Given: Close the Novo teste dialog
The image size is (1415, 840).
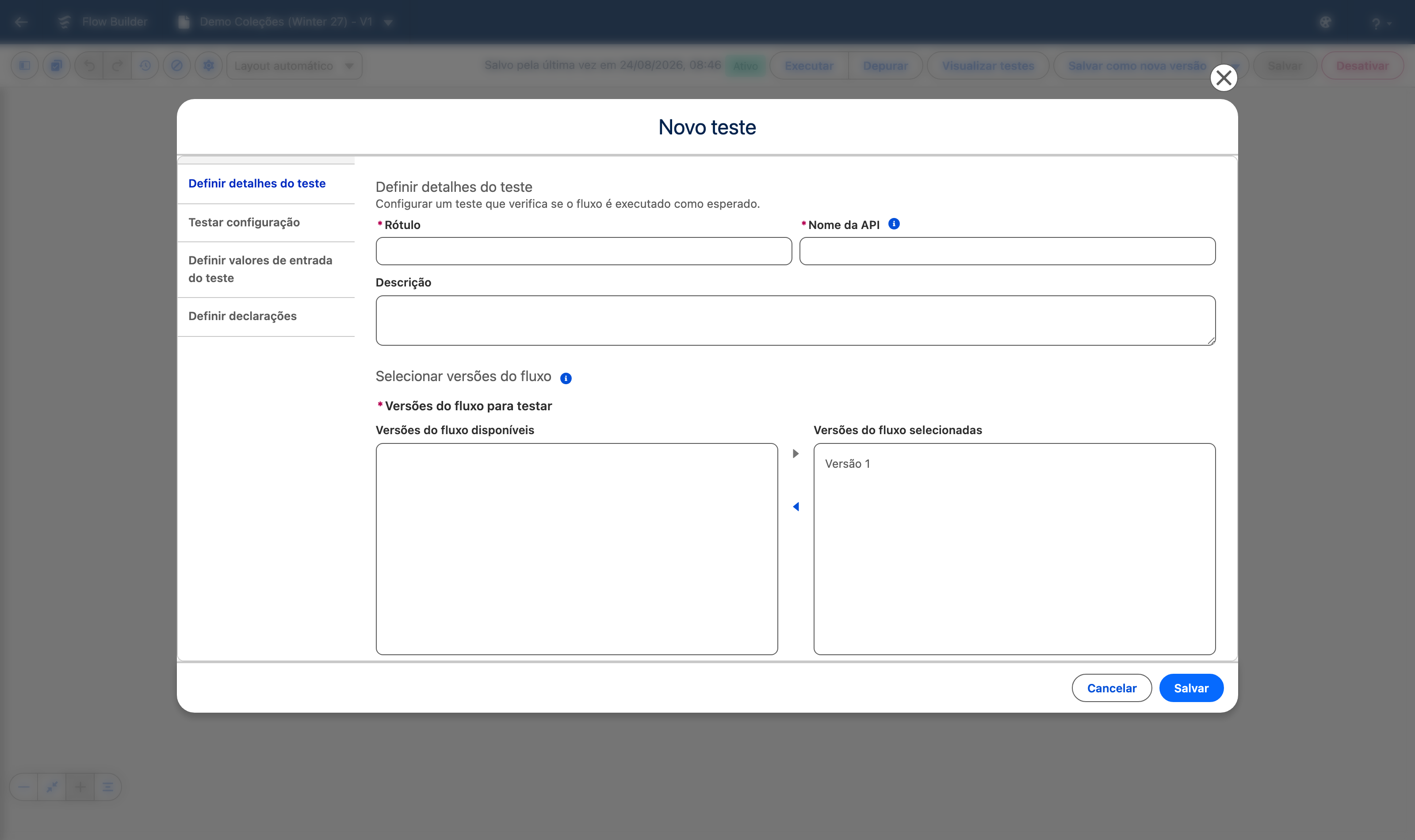Looking at the screenshot, I should (1224, 78).
